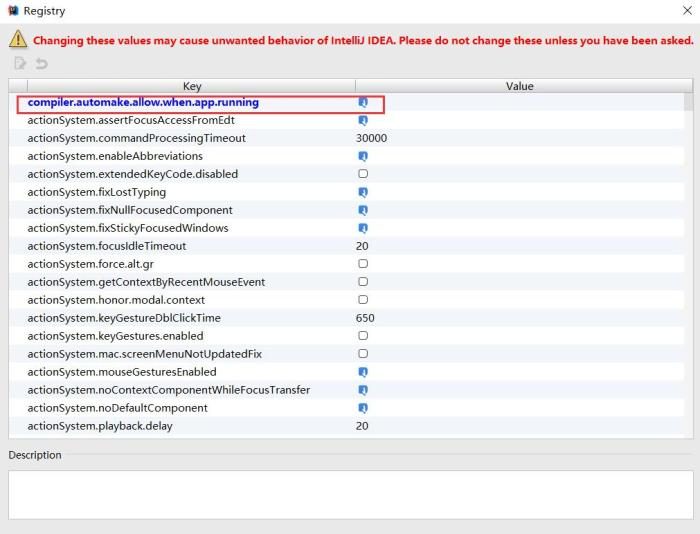Click the Value column header
The image size is (700, 534).
point(519,86)
